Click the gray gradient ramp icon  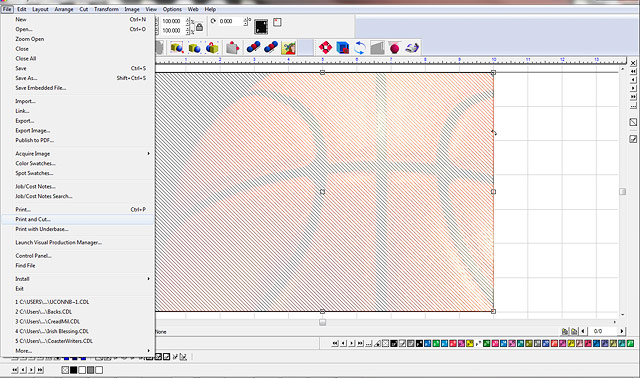pos(377,48)
